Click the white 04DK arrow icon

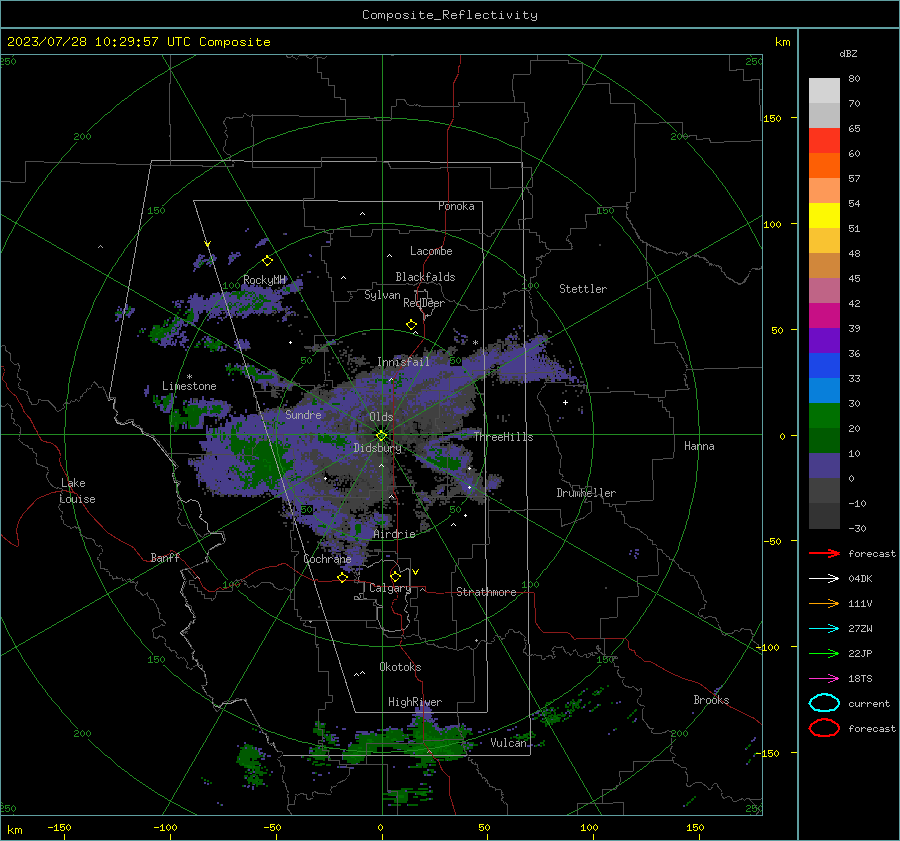click(824, 578)
